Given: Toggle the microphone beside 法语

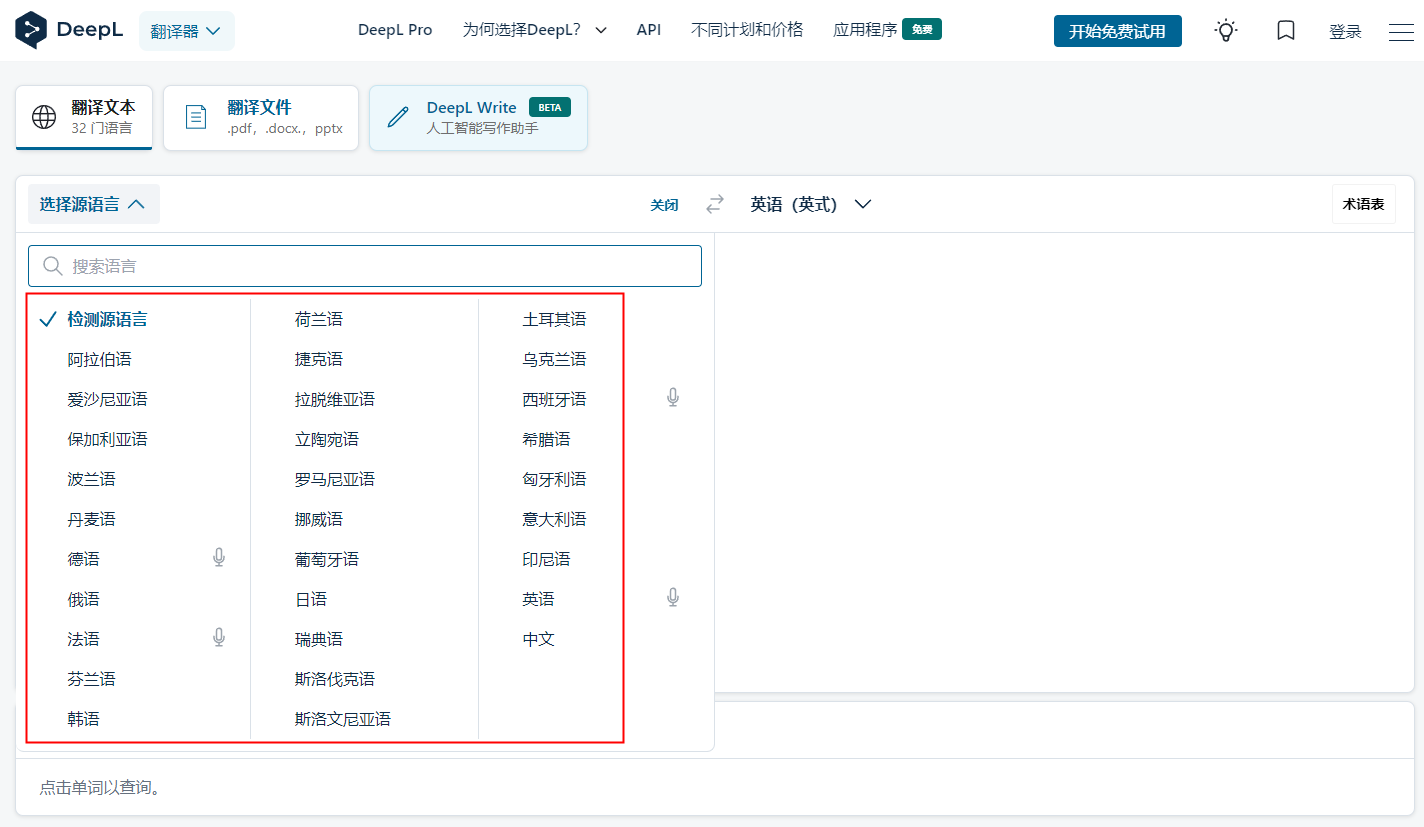Looking at the screenshot, I should (x=218, y=637).
